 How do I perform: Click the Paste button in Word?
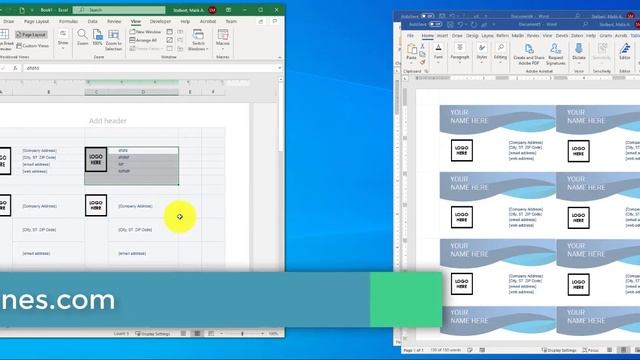pyautogui.click(x=411, y=52)
